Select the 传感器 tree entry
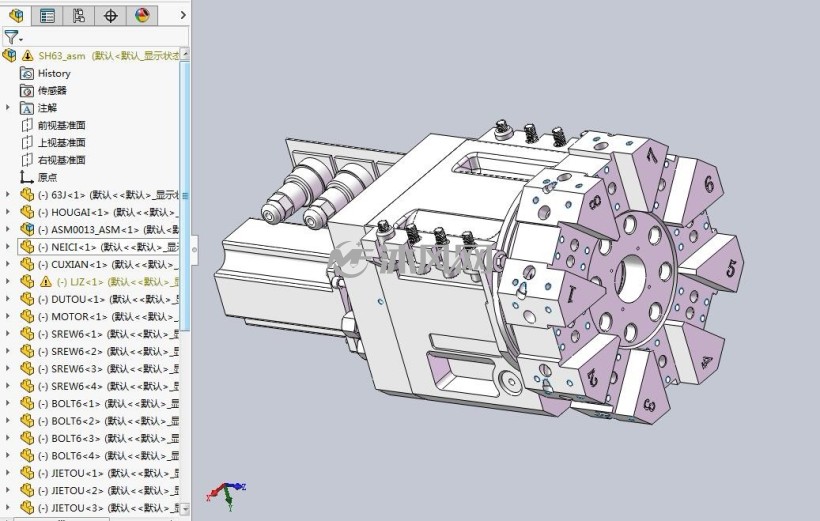 tap(52, 90)
